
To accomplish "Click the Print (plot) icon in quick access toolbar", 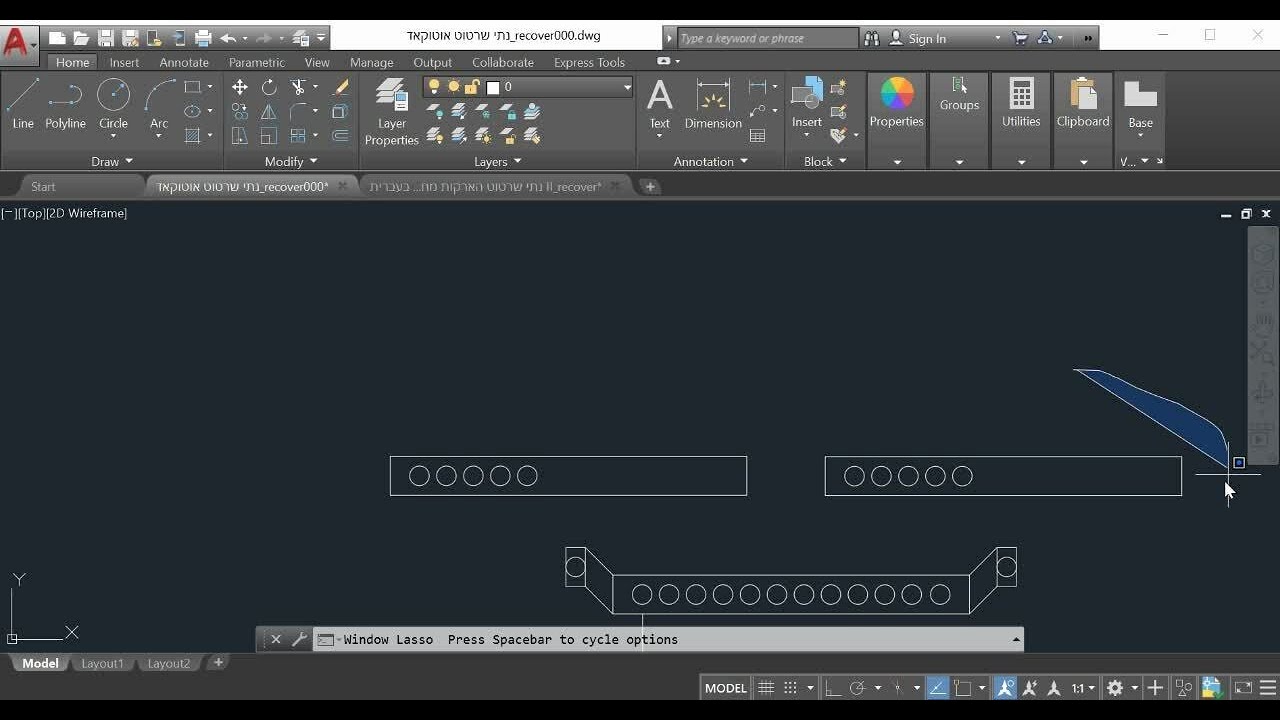I will pyautogui.click(x=203, y=38).
